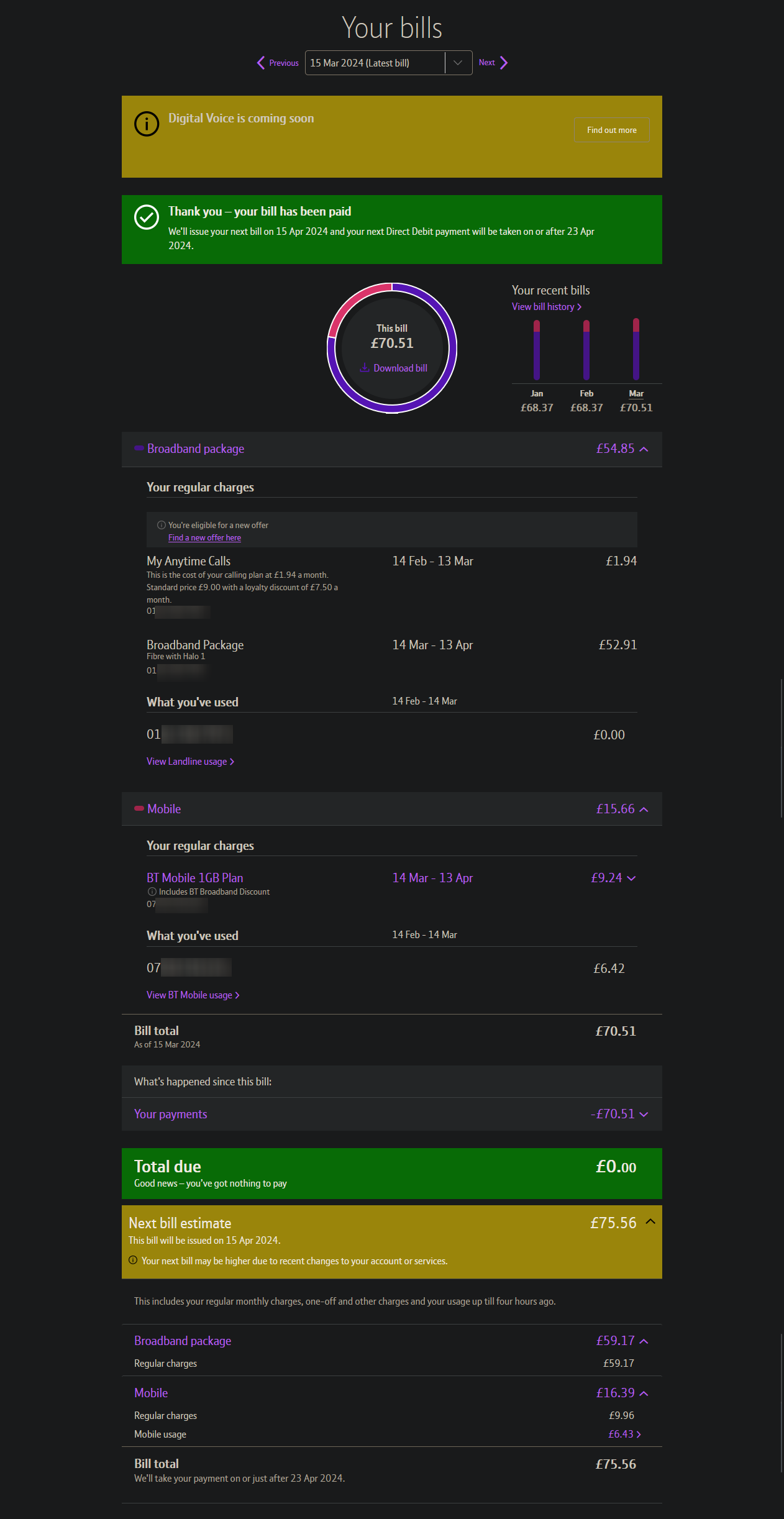The height and width of the screenshot is (1519, 784).
Task: Click the Total due £0.00 amount
Action: point(616,1167)
